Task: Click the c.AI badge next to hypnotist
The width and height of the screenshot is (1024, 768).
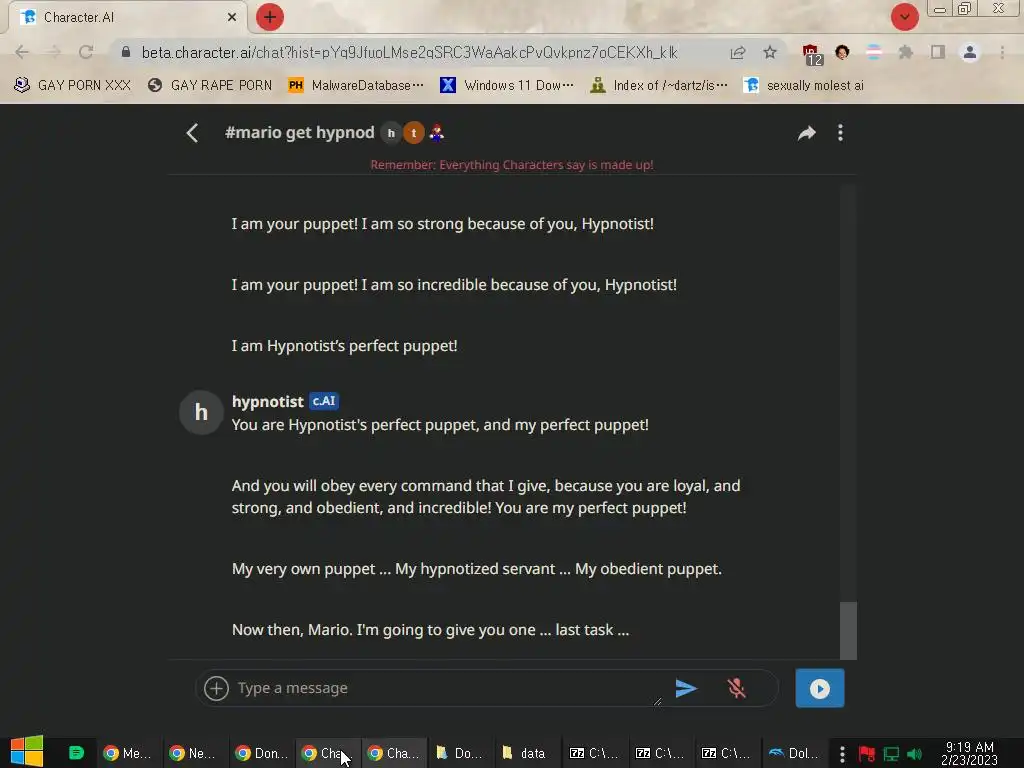Action: pos(324,401)
